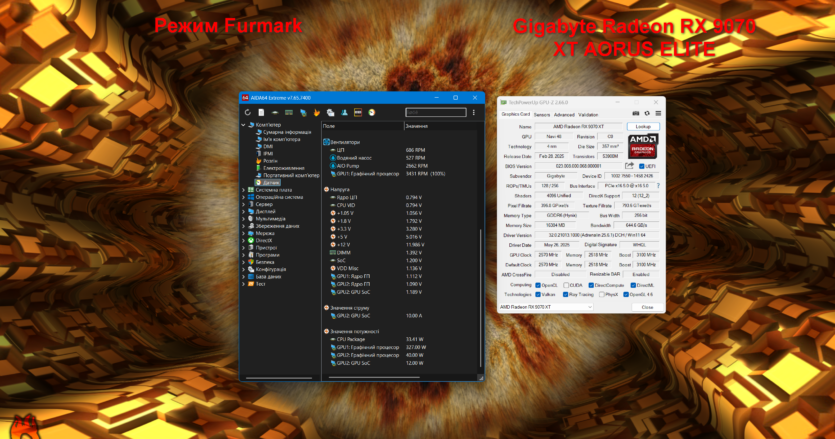Open the GPU-Z hamburger menu icon
Screen dimensions: 835x439
(658, 113)
